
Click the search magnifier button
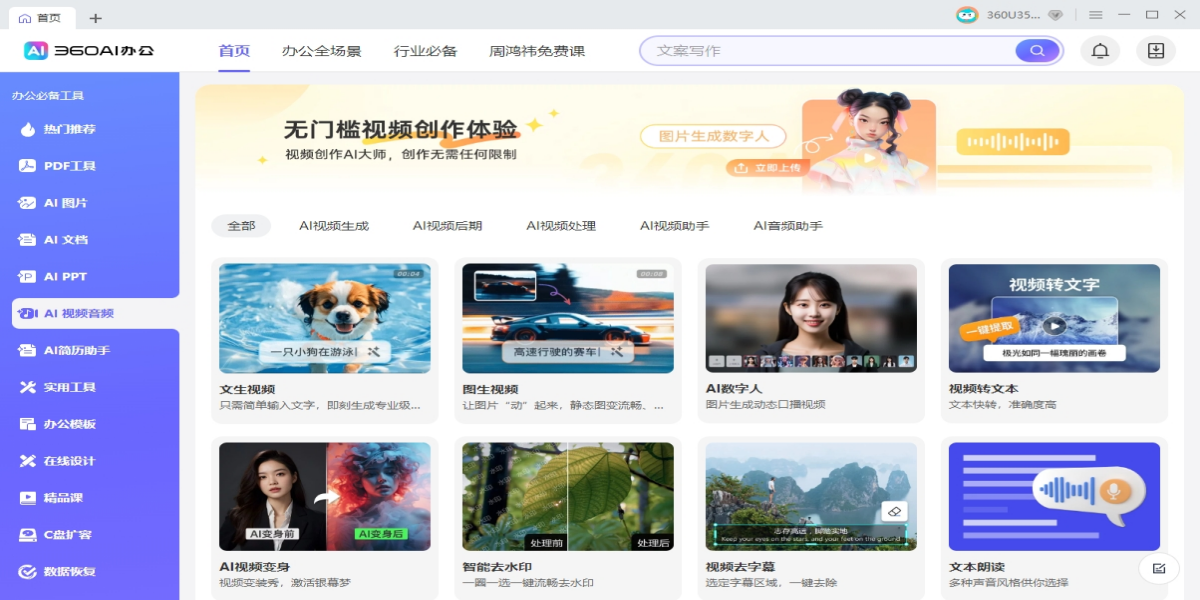click(x=1037, y=51)
